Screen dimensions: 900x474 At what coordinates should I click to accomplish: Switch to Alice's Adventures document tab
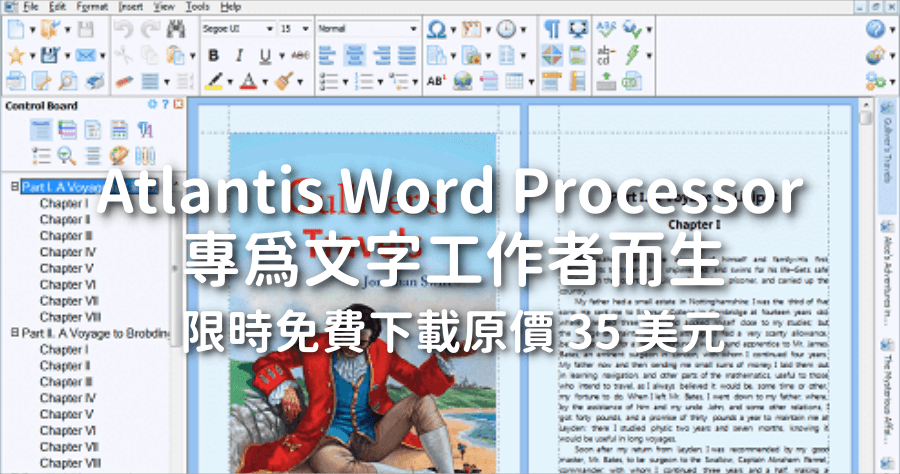[x=887, y=275]
